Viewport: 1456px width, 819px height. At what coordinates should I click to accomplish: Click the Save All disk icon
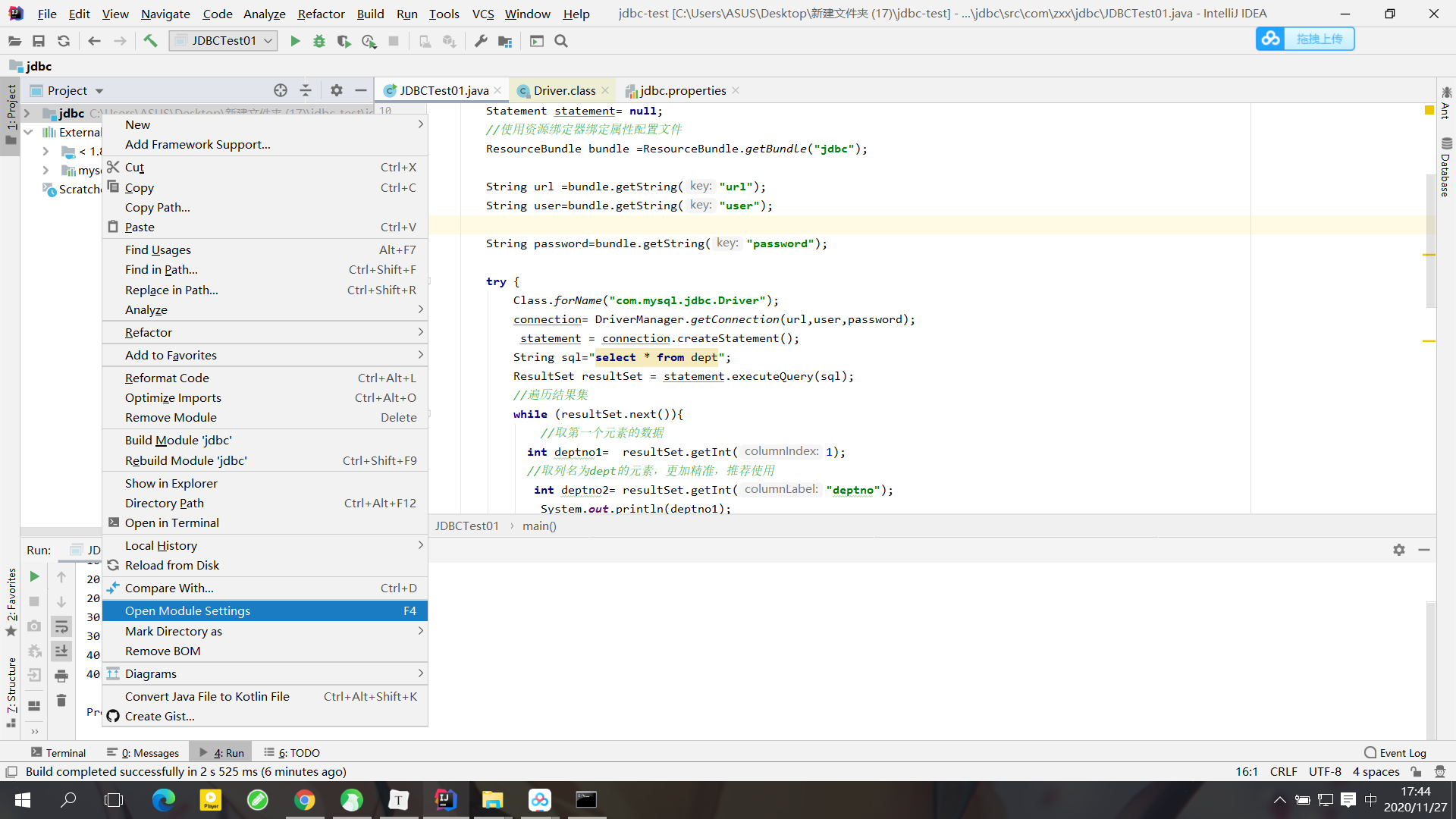coord(39,41)
